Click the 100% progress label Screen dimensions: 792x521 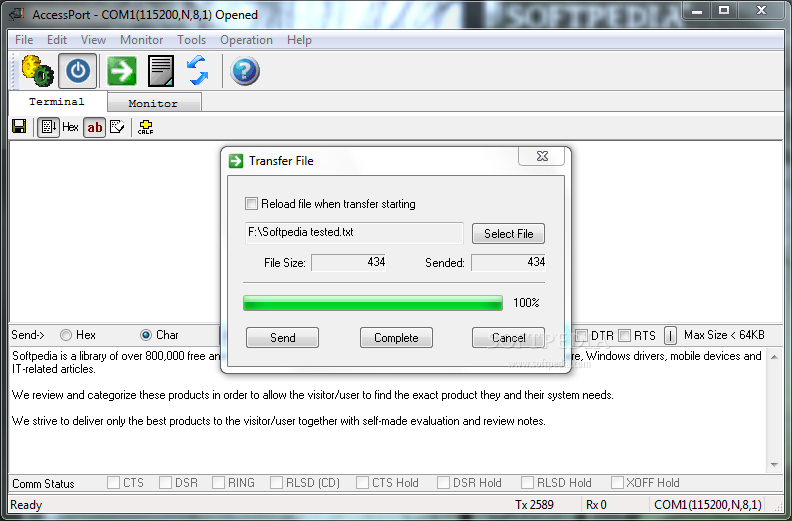coord(526,303)
